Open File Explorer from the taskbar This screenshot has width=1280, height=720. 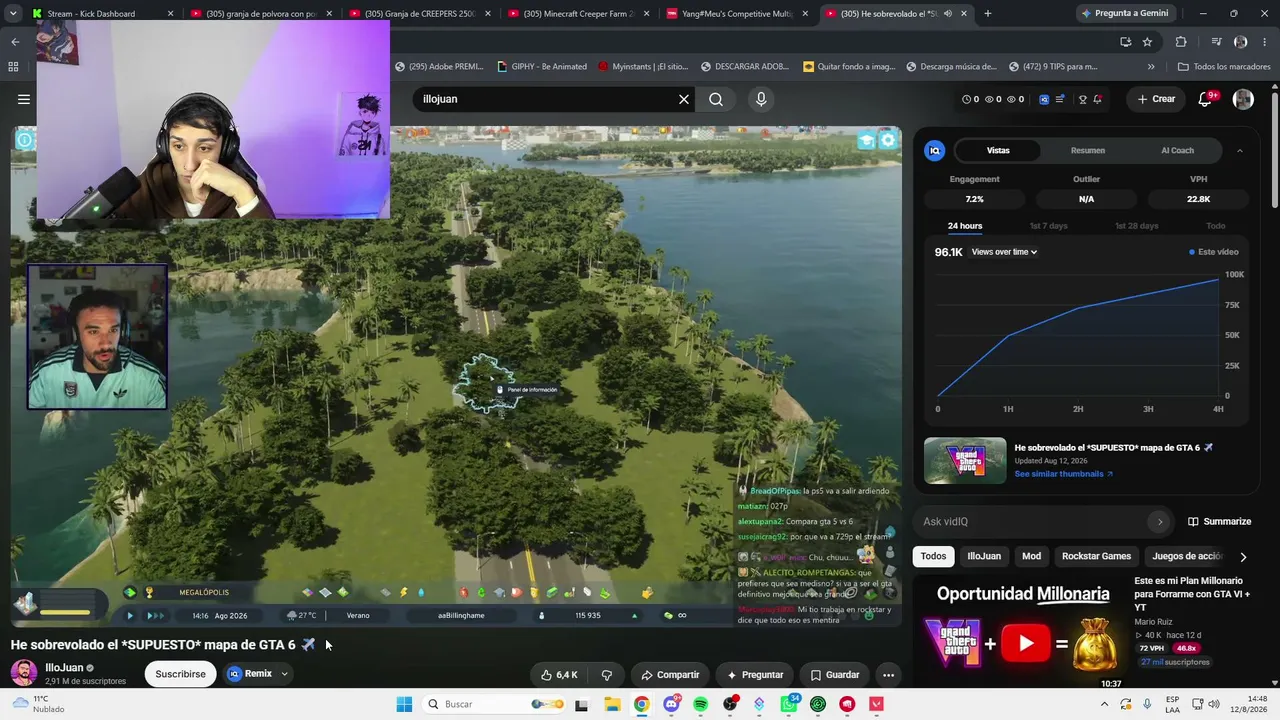pyautogui.click(x=612, y=704)
